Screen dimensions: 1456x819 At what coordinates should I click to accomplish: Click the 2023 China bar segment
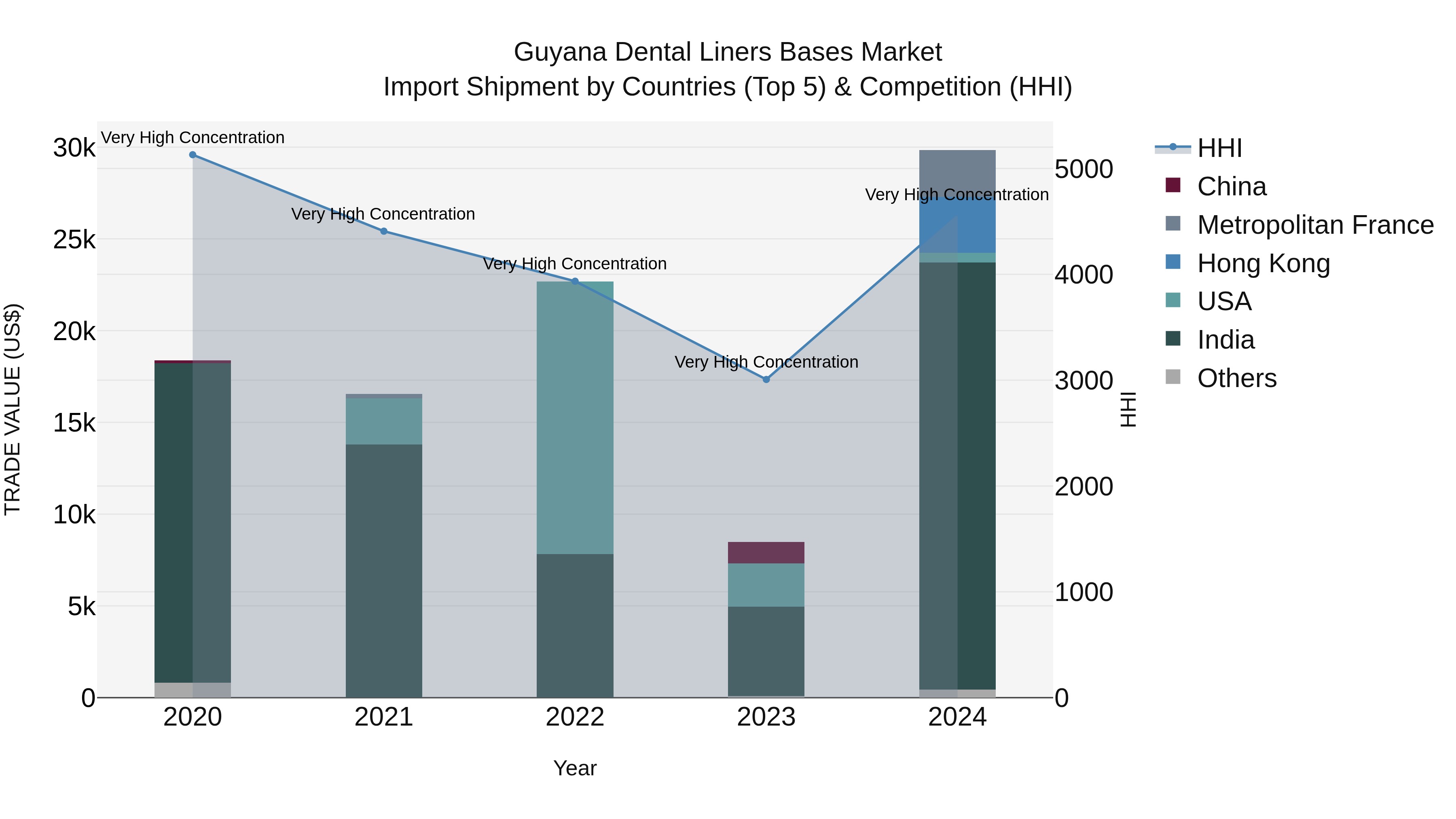[x=766, y=553]
